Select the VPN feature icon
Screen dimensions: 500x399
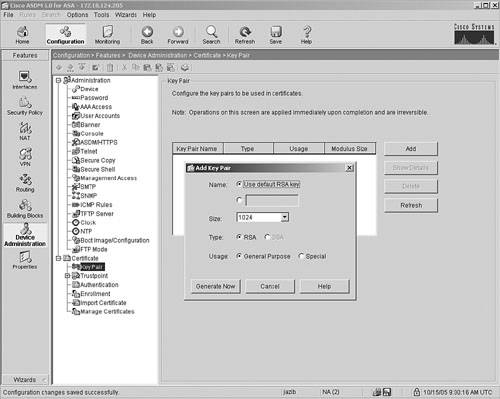(25, 157)
